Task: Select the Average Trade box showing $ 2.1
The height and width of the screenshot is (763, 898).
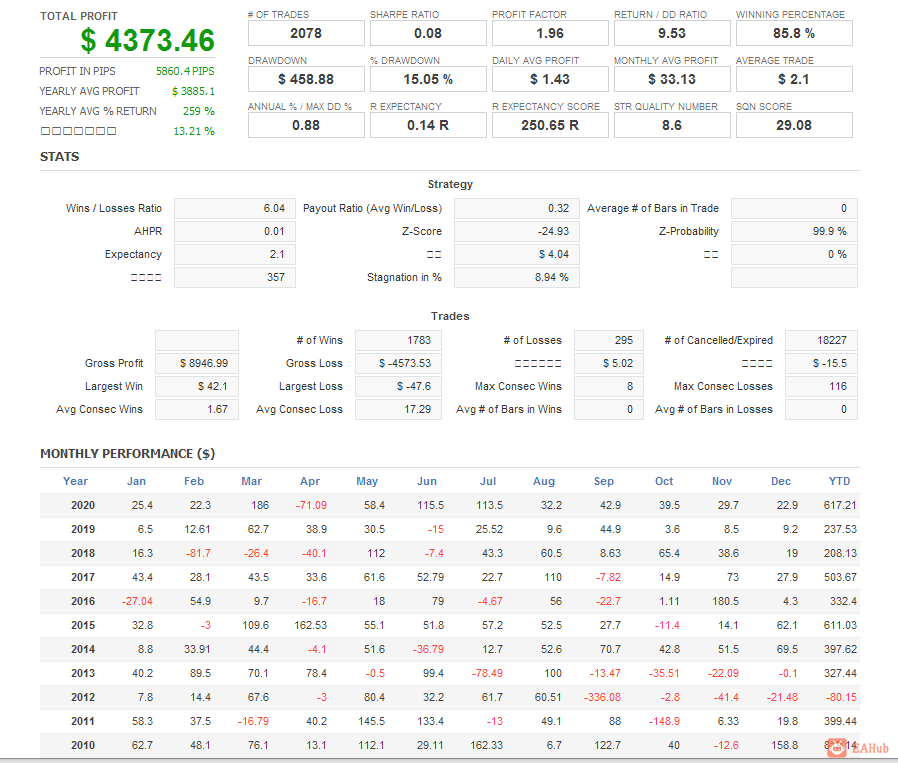Action: point(794,79)
